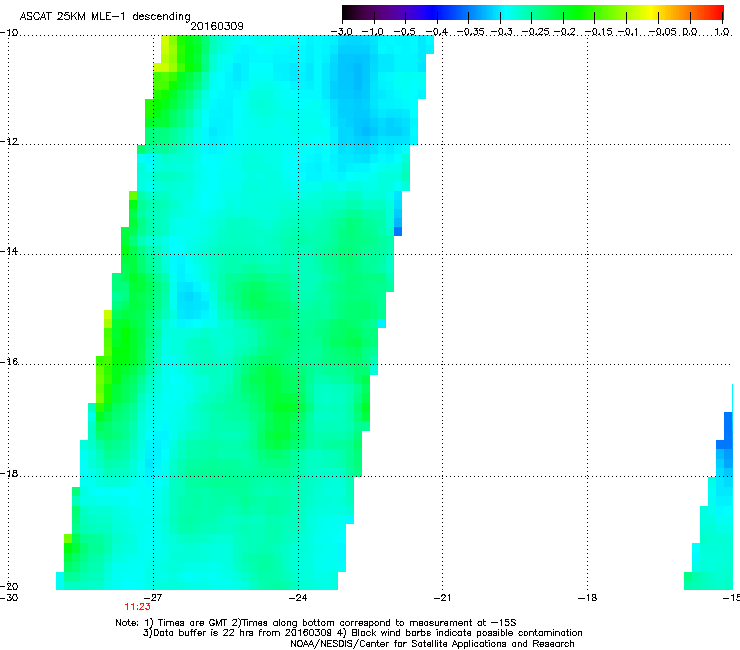Click the -27 longitude axis label
Viewport: 740px width, 650px height.
pyautogui.click(x=153, y=598)
